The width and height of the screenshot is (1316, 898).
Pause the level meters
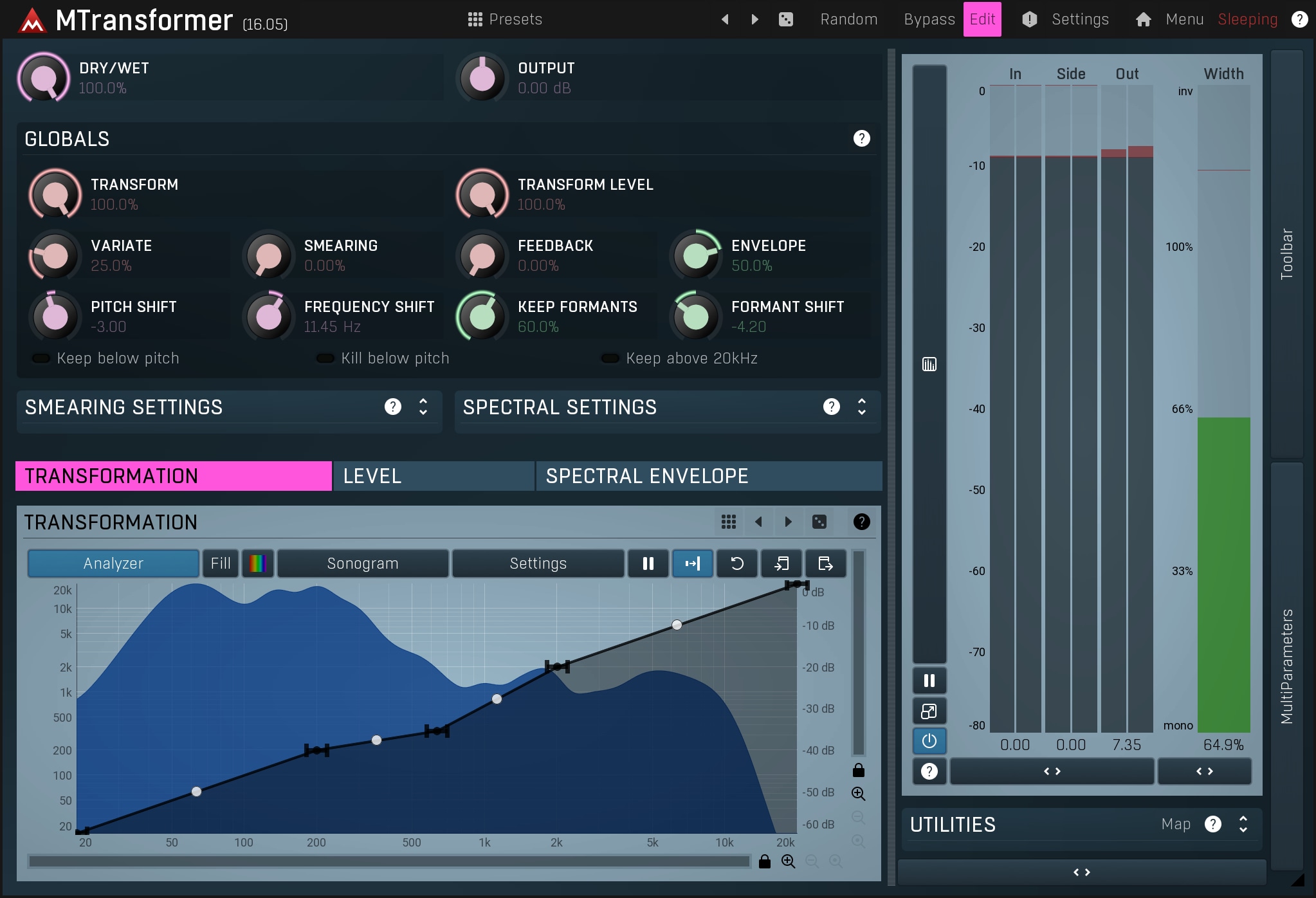coord(929,681)
